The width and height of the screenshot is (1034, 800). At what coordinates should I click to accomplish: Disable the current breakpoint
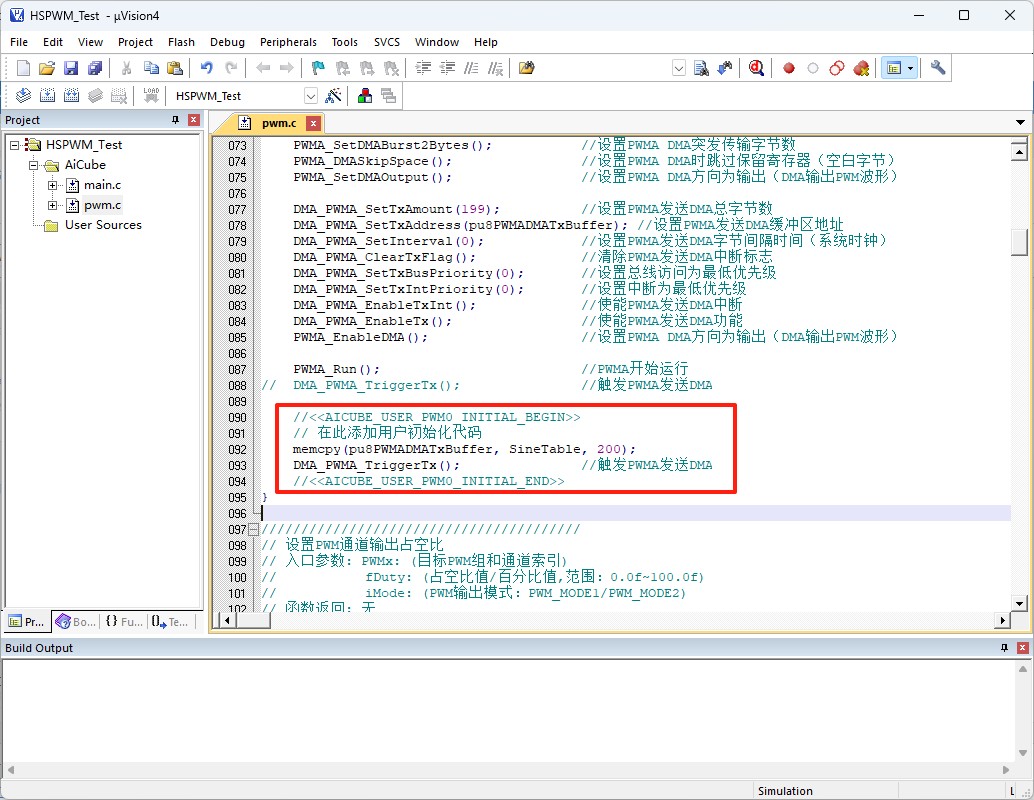click(x=812, y=68)
